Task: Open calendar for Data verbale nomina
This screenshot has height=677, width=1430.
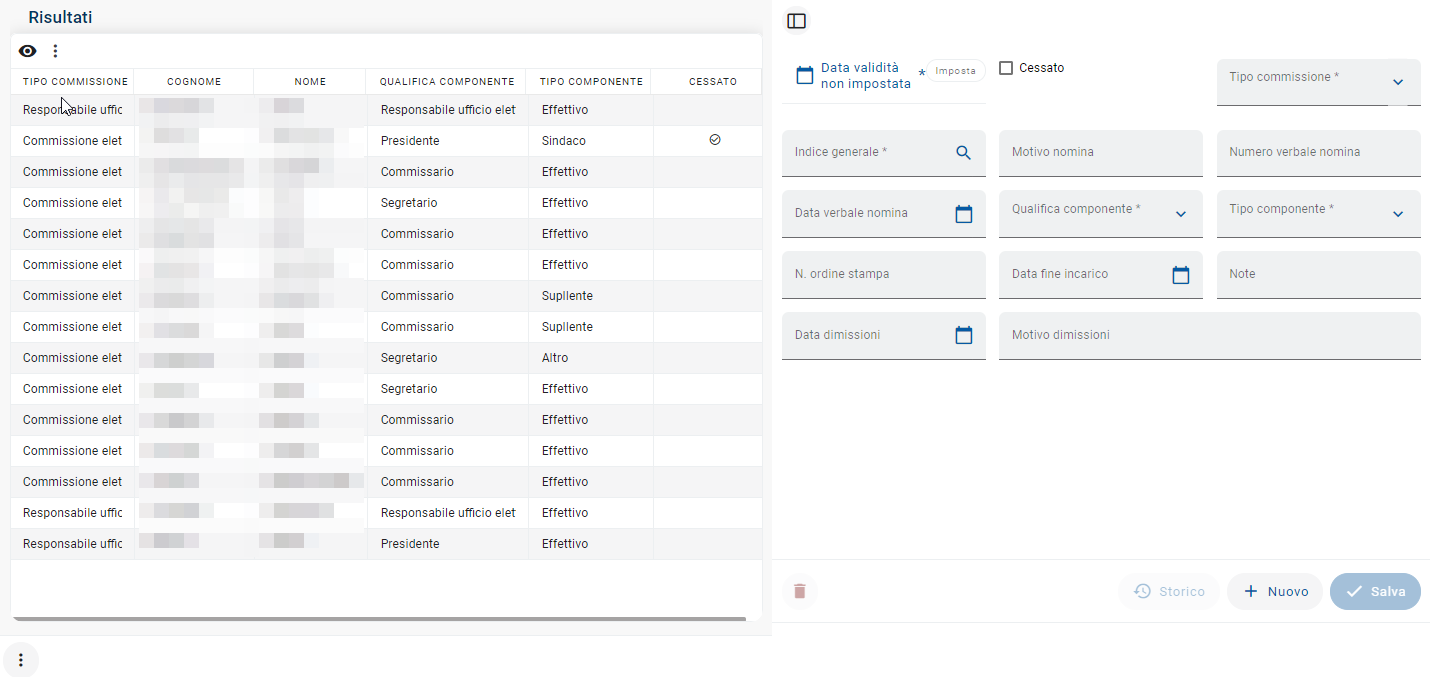Action: coord(963,214)
